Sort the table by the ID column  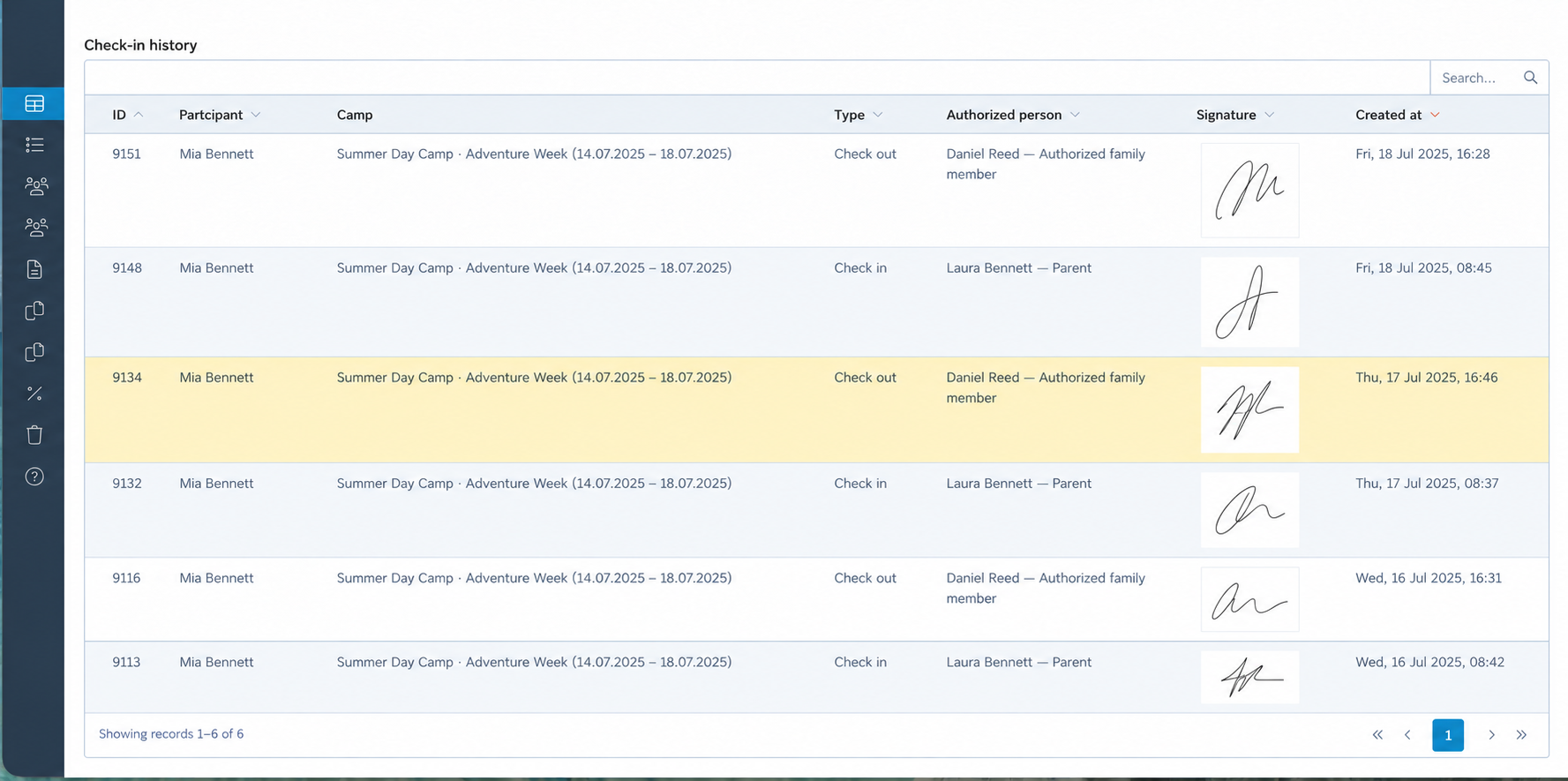(119, 115)
